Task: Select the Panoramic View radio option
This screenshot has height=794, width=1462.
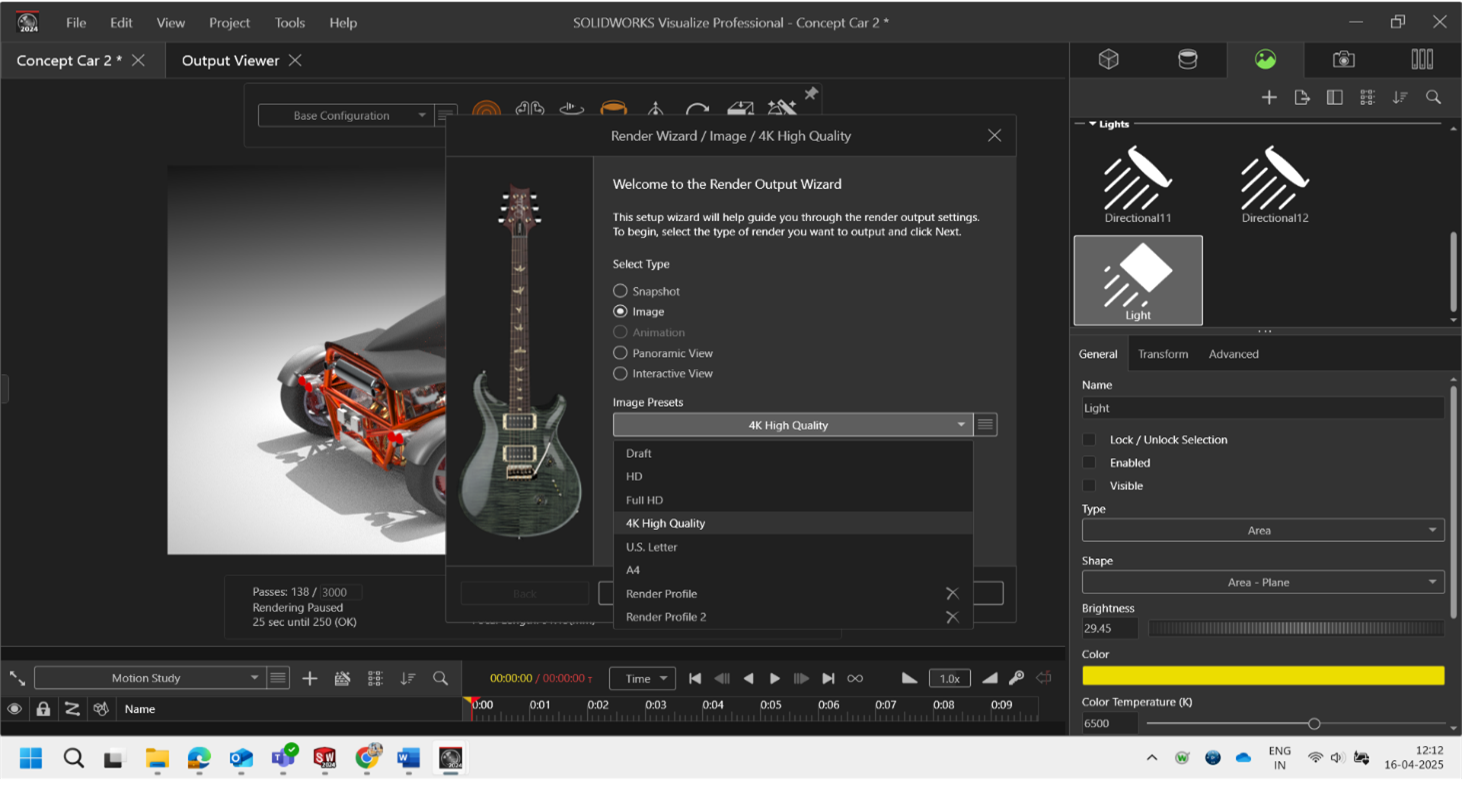Action: tap(621, 353)
